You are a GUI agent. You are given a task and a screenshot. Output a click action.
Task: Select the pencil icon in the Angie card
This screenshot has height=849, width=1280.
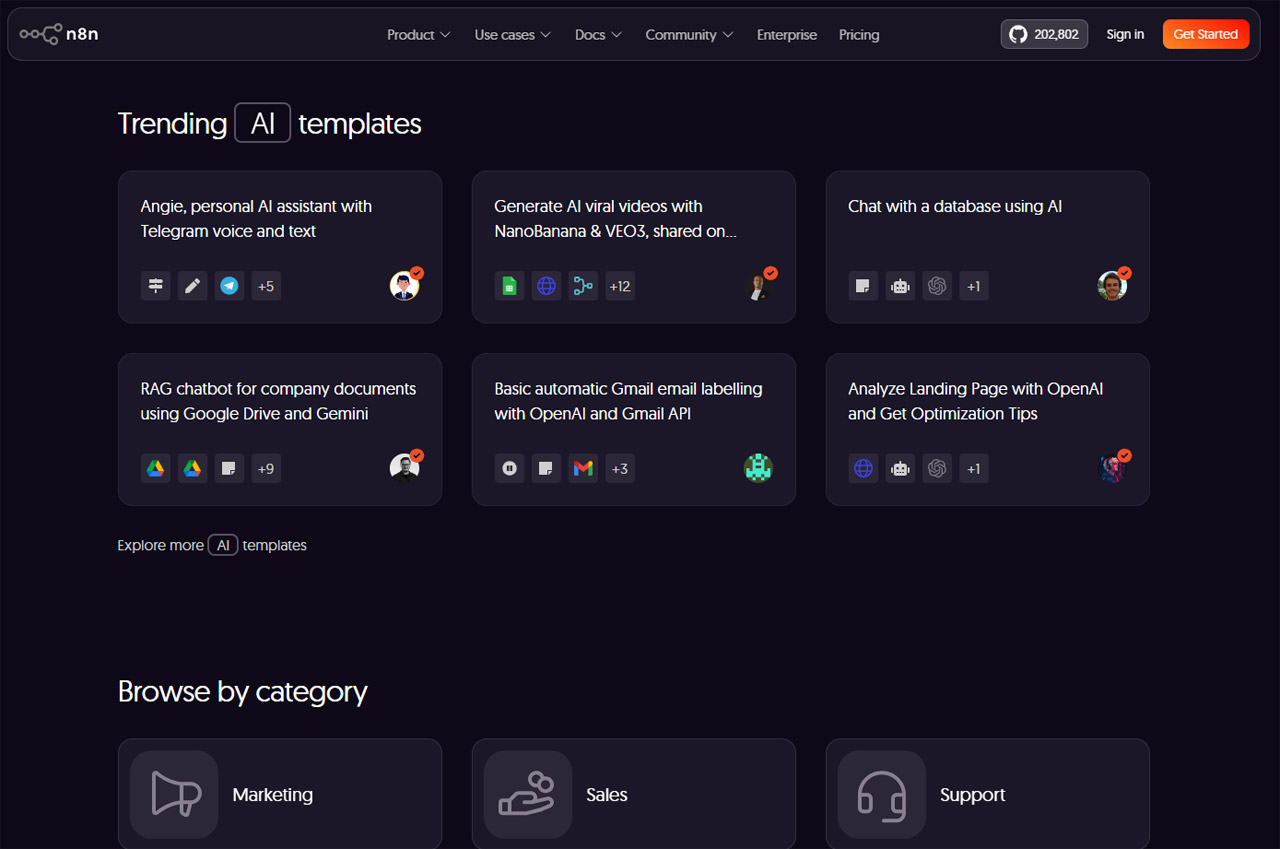[193, 286]
